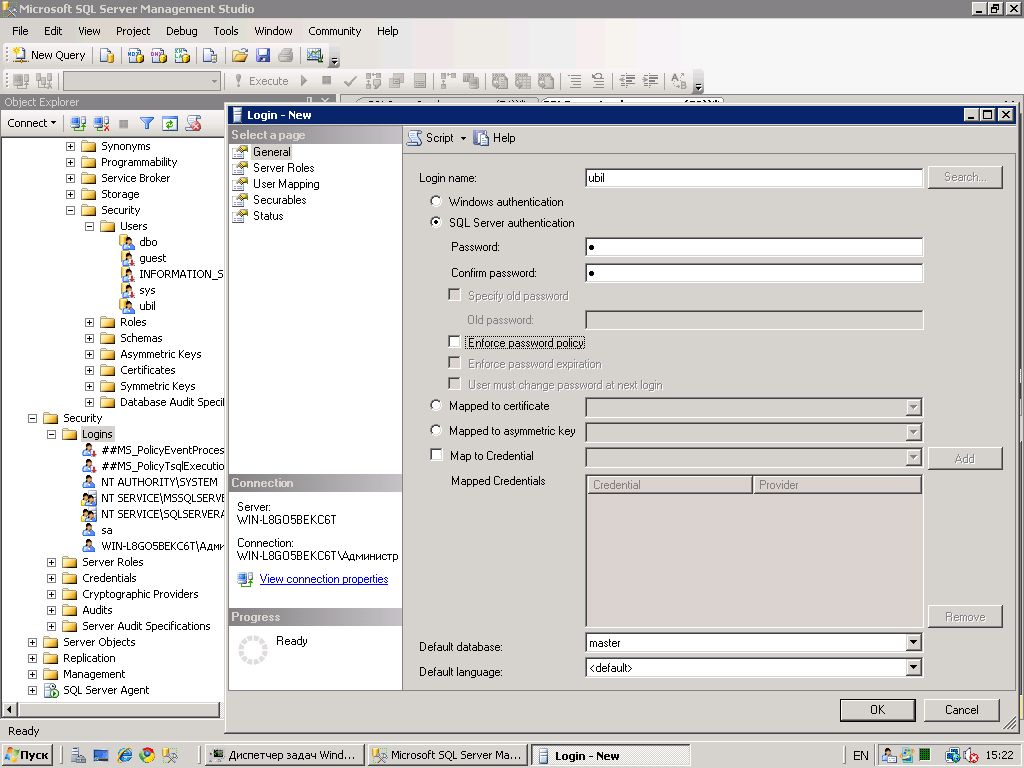The image size is (1024, 768).
Task: Click the Confirm password field
Action: click(754, 273)
